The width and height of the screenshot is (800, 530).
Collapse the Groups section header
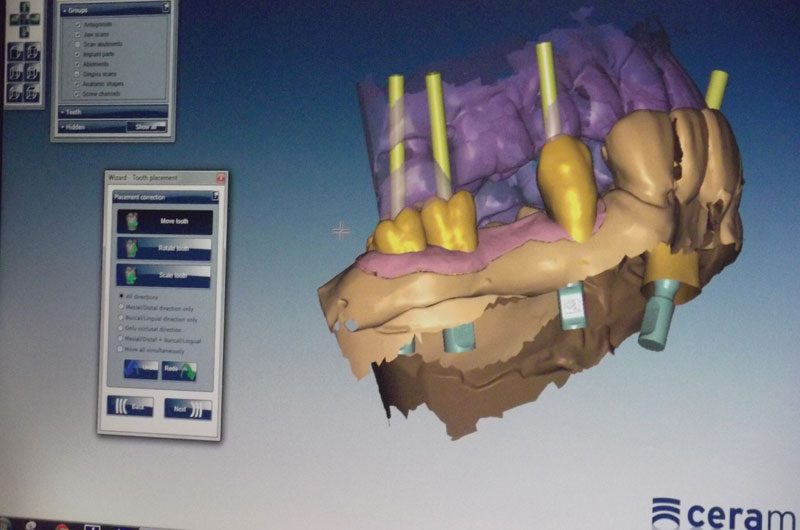click(x=115, y=10)
